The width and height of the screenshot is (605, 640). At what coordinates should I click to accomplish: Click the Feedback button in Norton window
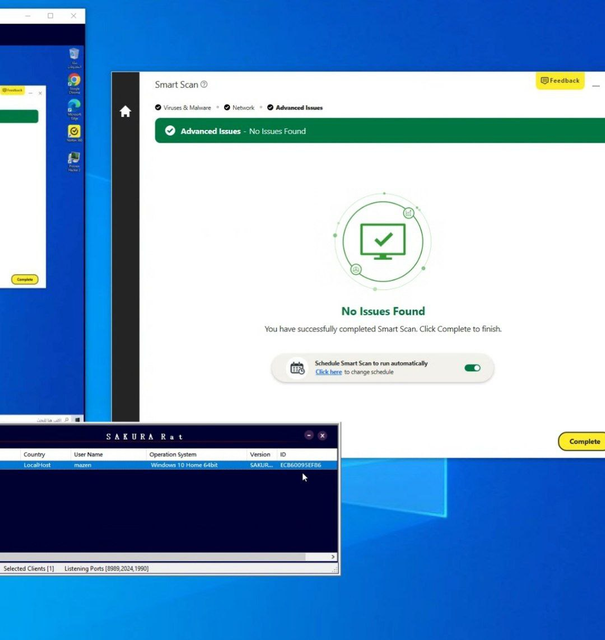tap(560, 81)
